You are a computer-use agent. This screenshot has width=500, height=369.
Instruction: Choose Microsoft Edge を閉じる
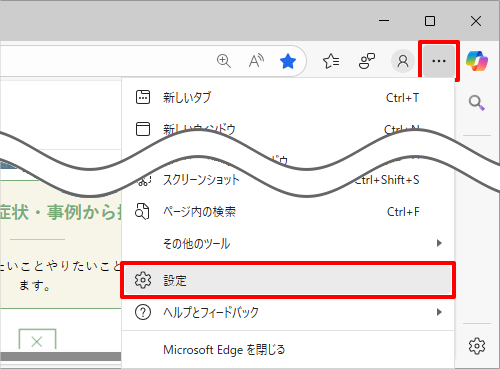coord(288,350)
